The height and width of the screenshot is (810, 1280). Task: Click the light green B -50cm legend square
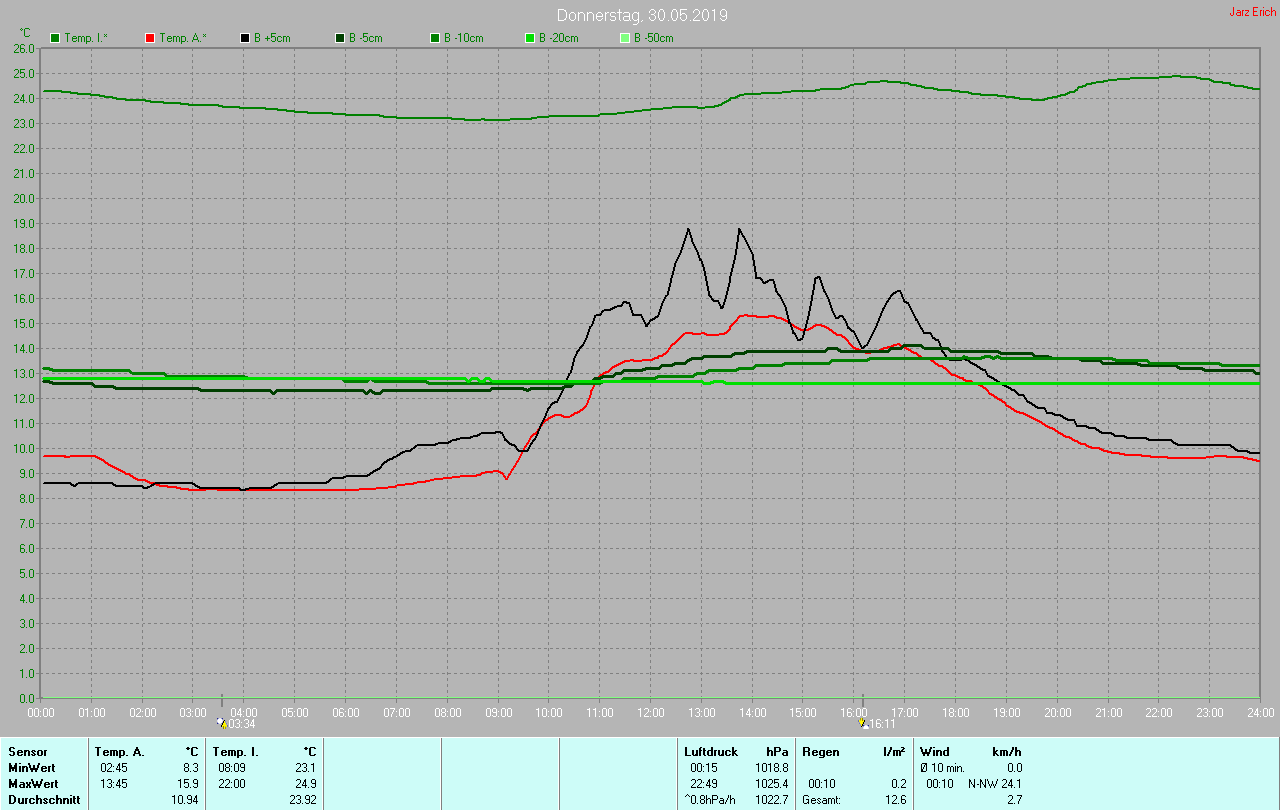(x=625, y=38)
